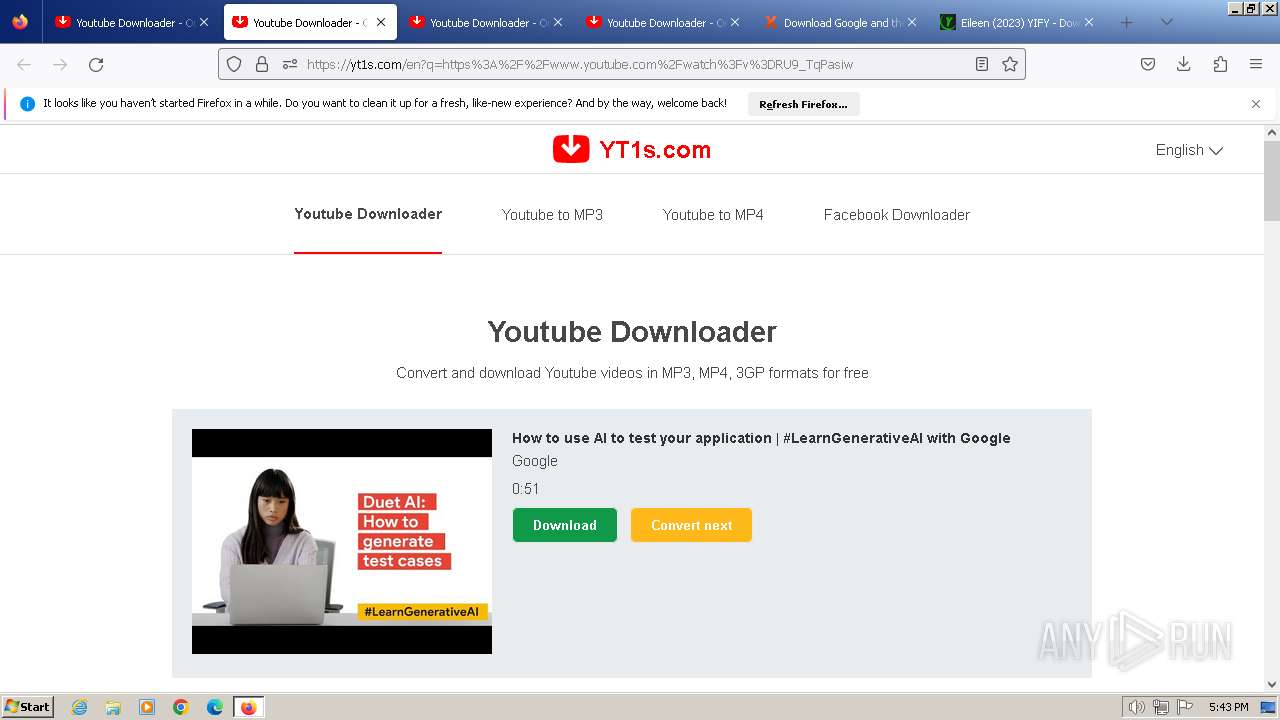Open the site permissions icon in address bar
Viewport: 1280px width, 720px height.
(x=290, y=64)
